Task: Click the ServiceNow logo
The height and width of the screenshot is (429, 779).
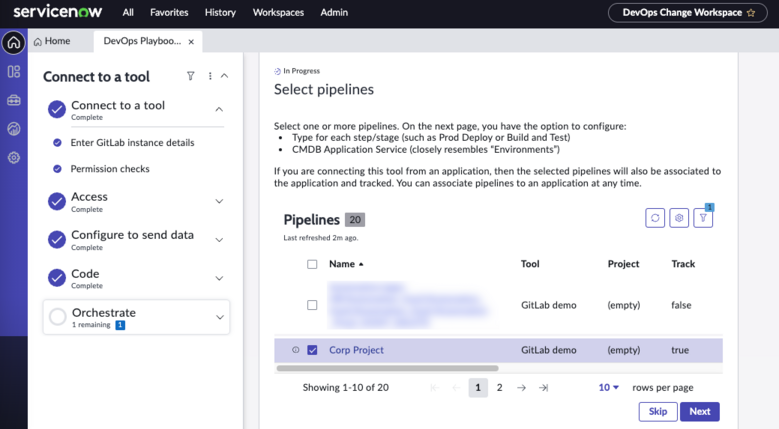Action: [58, 12]
